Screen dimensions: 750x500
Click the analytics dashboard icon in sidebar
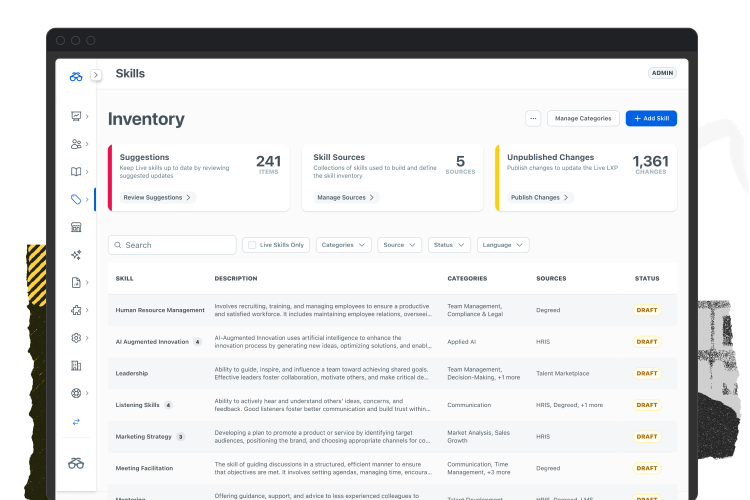pos(76,116)
